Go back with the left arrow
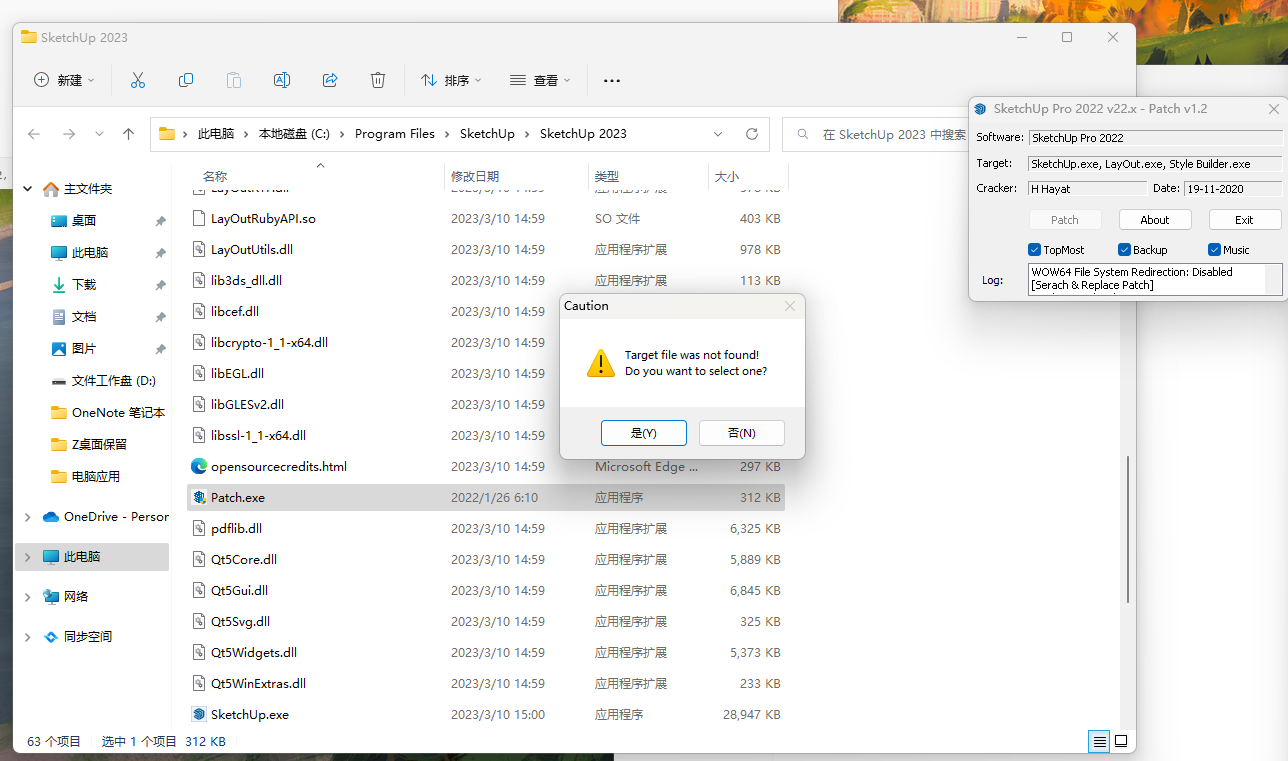The image size is (1288, 761). click(x=34, y=134)
